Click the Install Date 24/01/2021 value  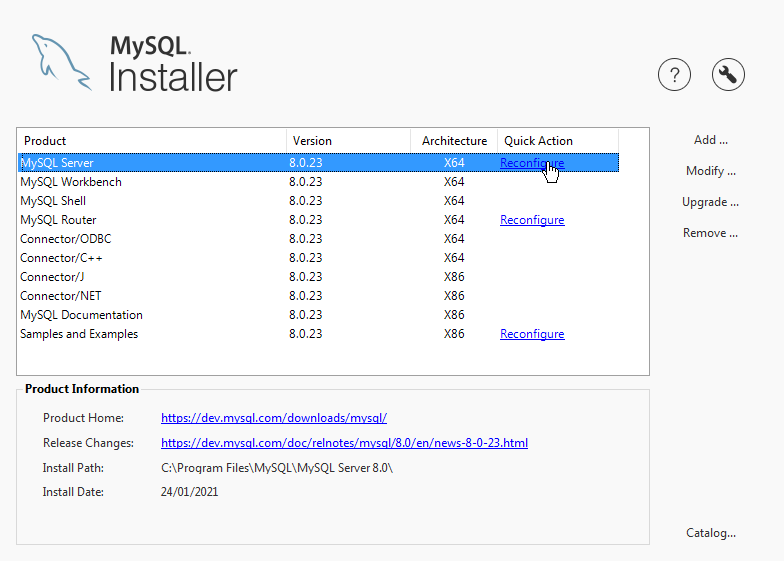(190, 492)
